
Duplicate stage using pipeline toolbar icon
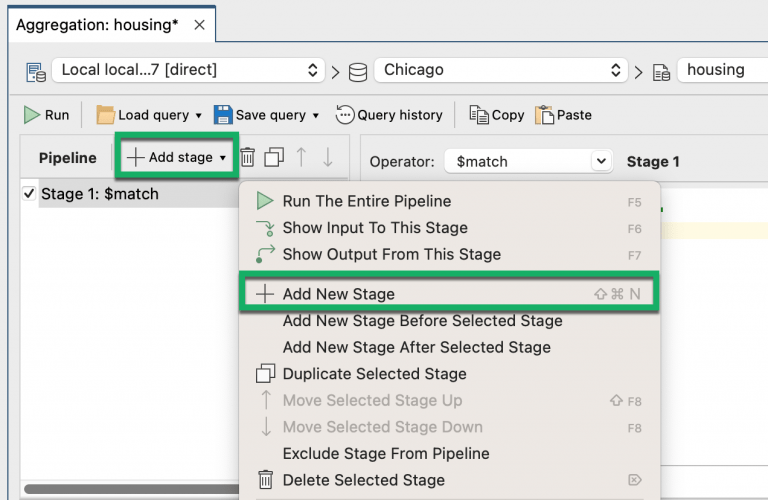click(x=274, y=157)
